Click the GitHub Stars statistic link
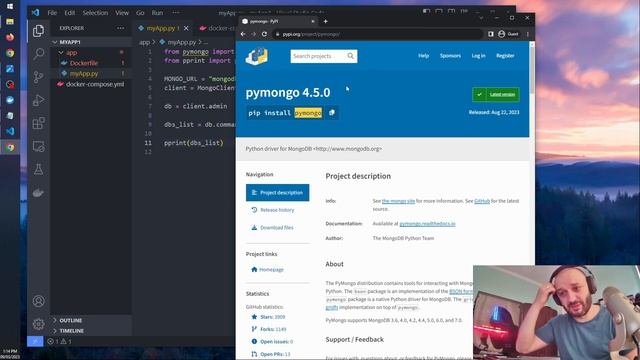Screen dimensions: 640x360 pos(269,317)
